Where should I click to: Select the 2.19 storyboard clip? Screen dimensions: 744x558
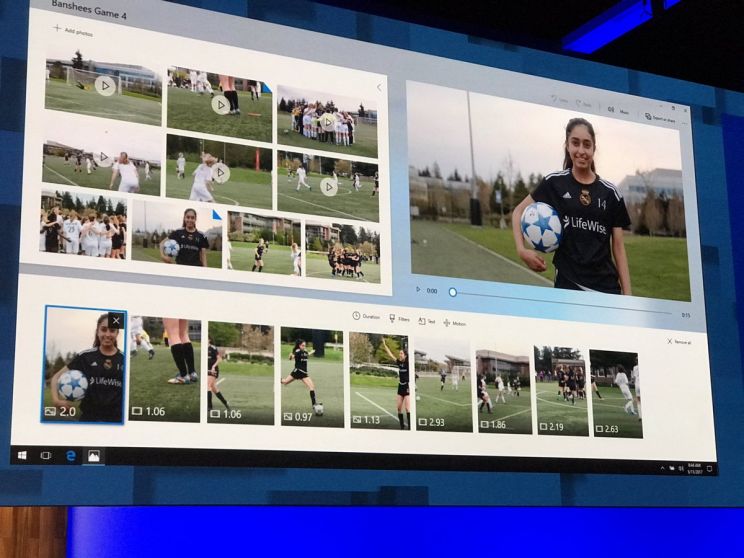tap(562, 391)
